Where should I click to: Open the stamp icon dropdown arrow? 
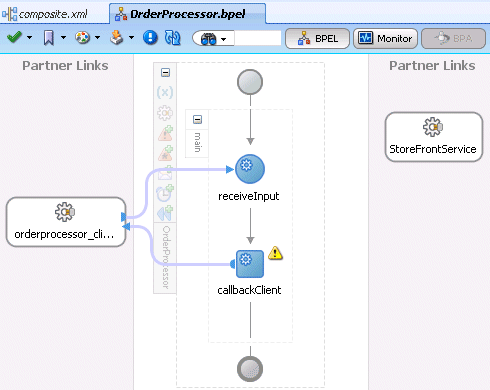(x=131, y=37)
